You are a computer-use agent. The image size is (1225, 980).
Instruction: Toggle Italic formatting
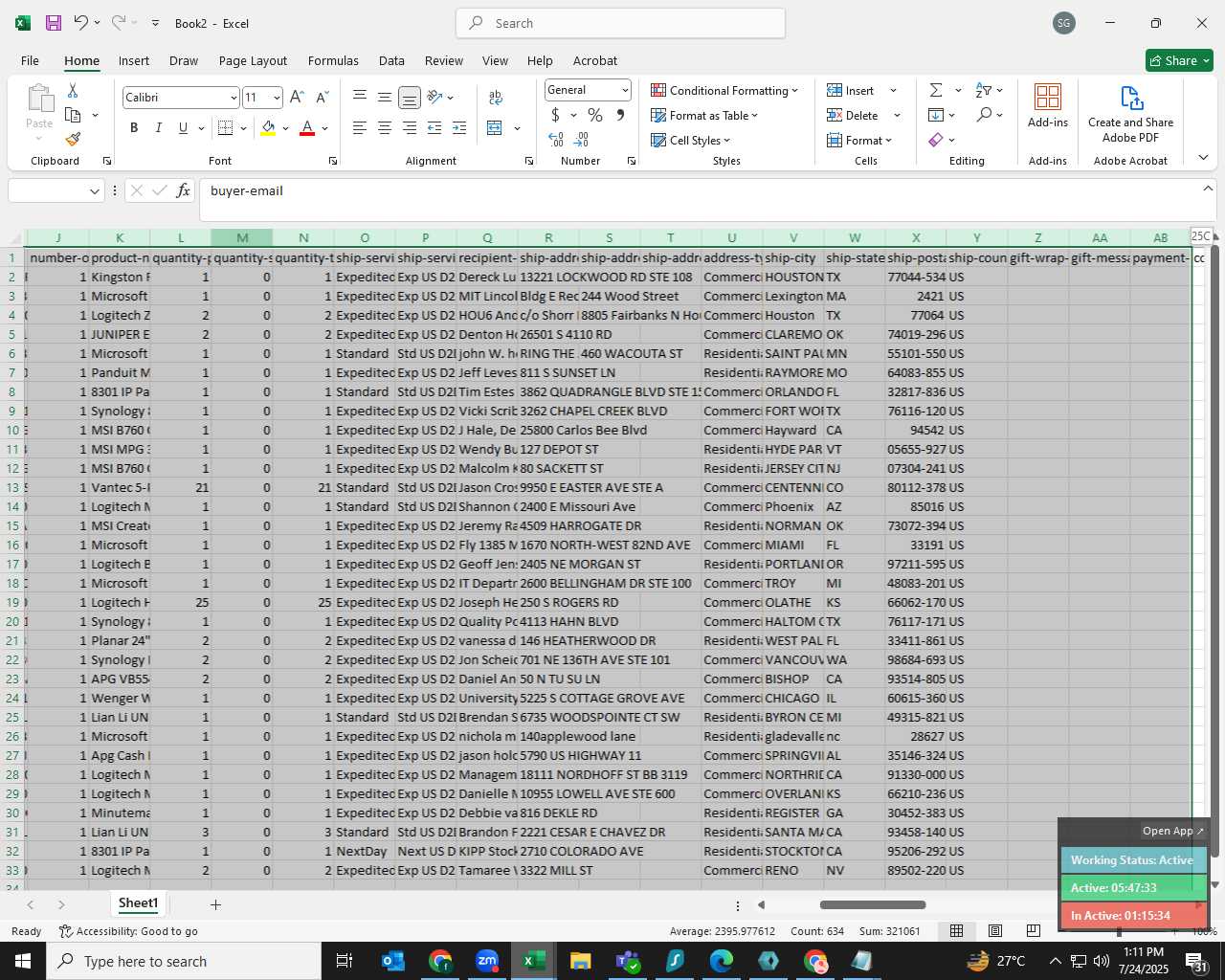pos(158,127)
